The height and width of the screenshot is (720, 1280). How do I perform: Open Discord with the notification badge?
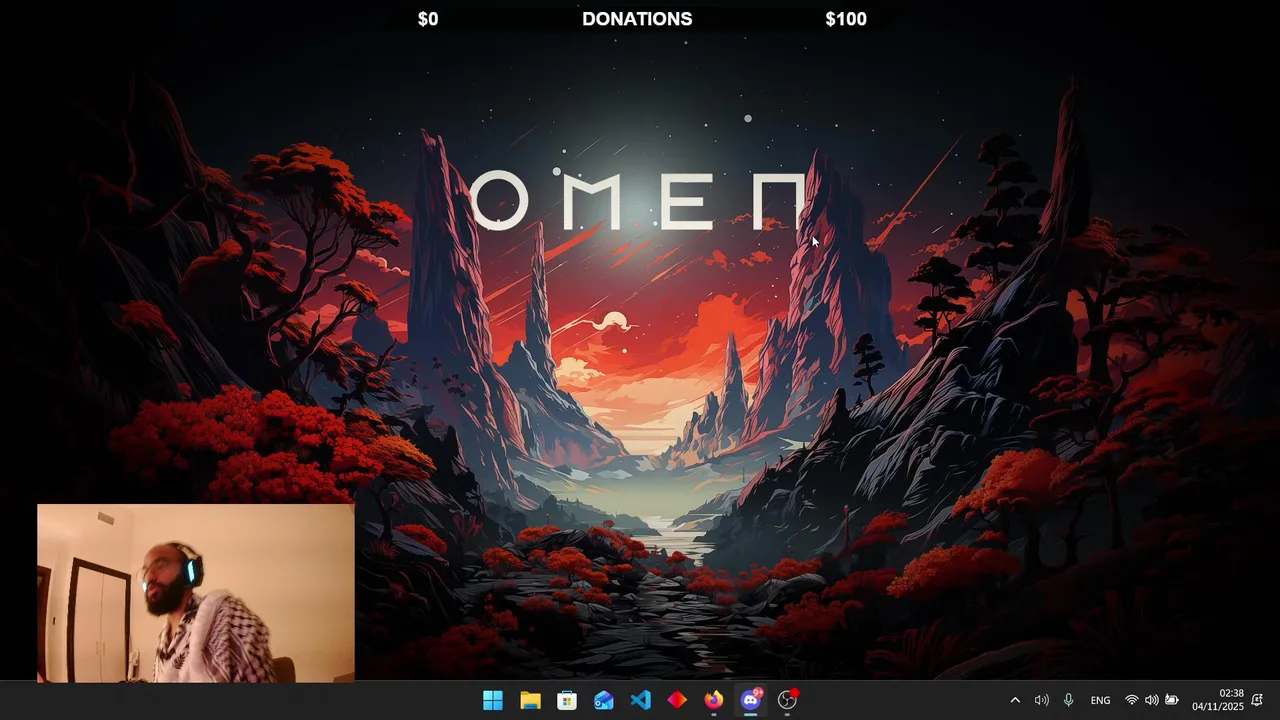point(751,699)
